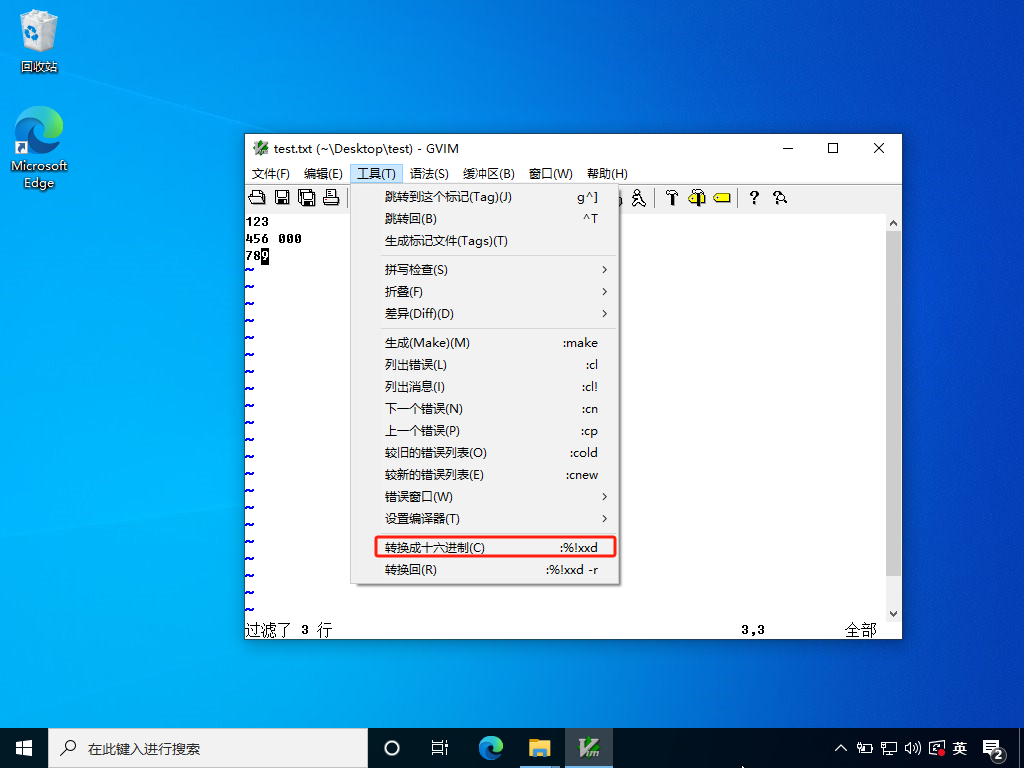Open the 窗口(W) menu
Viewport: 1024px width, 768px height.
tap(551, 174)
